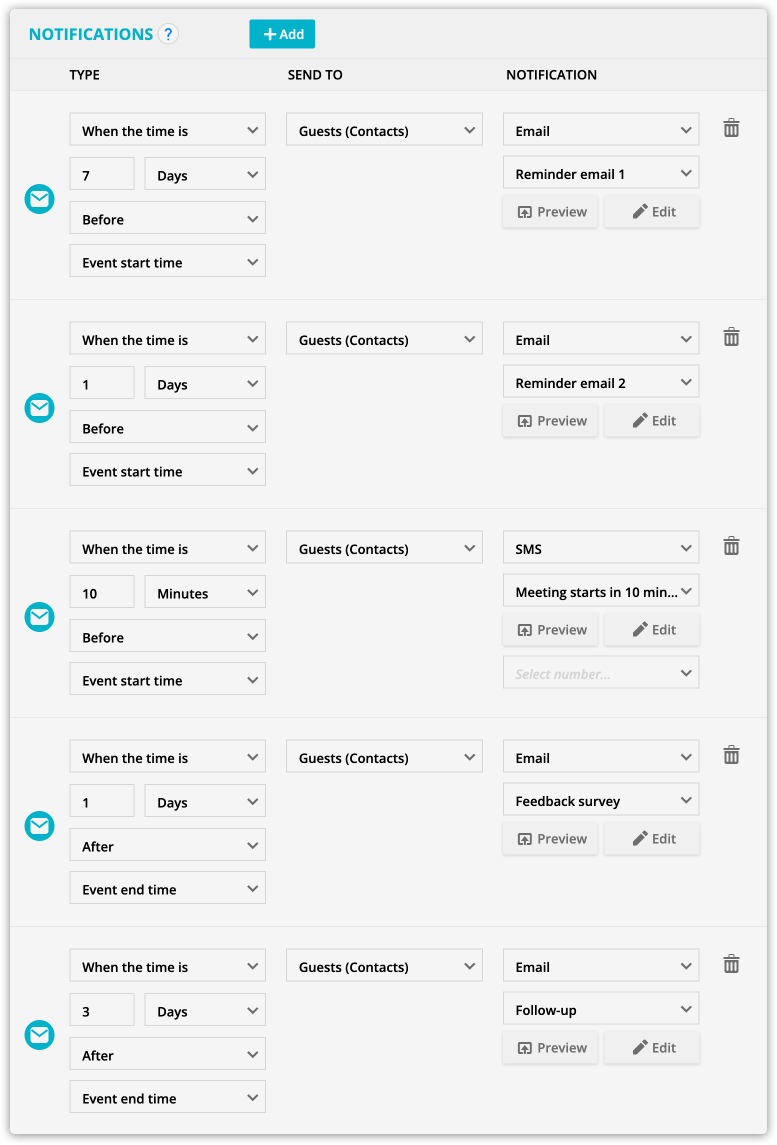This screenshot has width=777, height=1145.
Task: Remove the SMS notification with trash icon
Action: click(731, 546)
